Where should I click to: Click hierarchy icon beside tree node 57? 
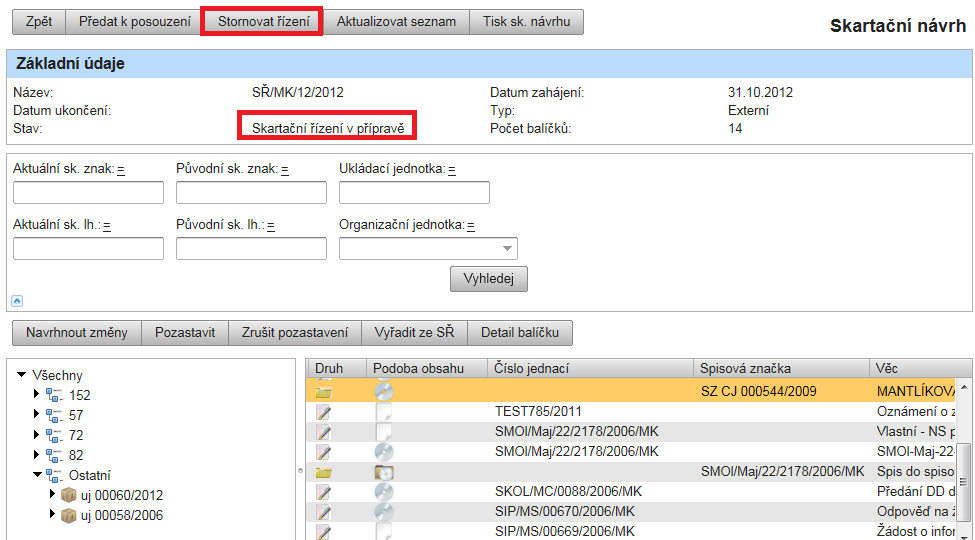pos(54,415)
